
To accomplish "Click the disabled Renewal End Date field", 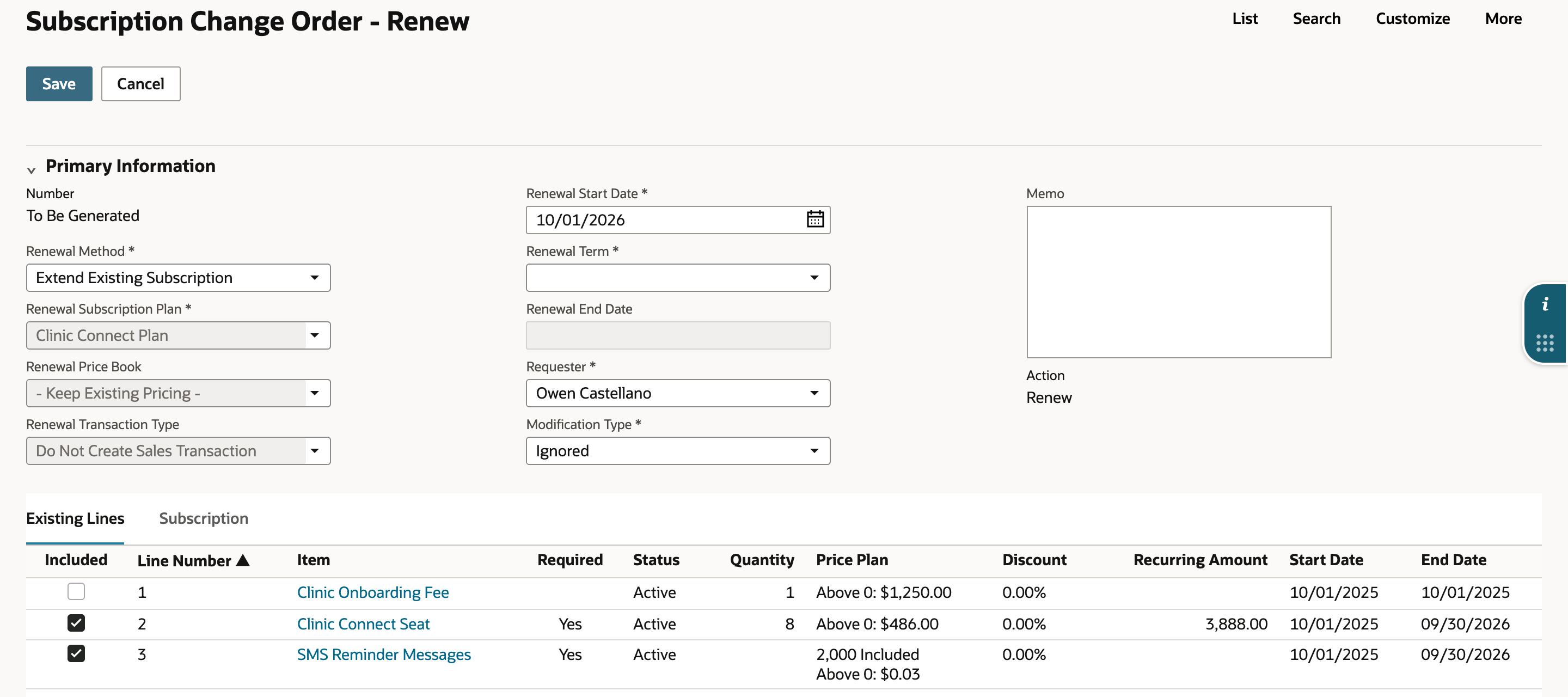I will coord(678,335).
